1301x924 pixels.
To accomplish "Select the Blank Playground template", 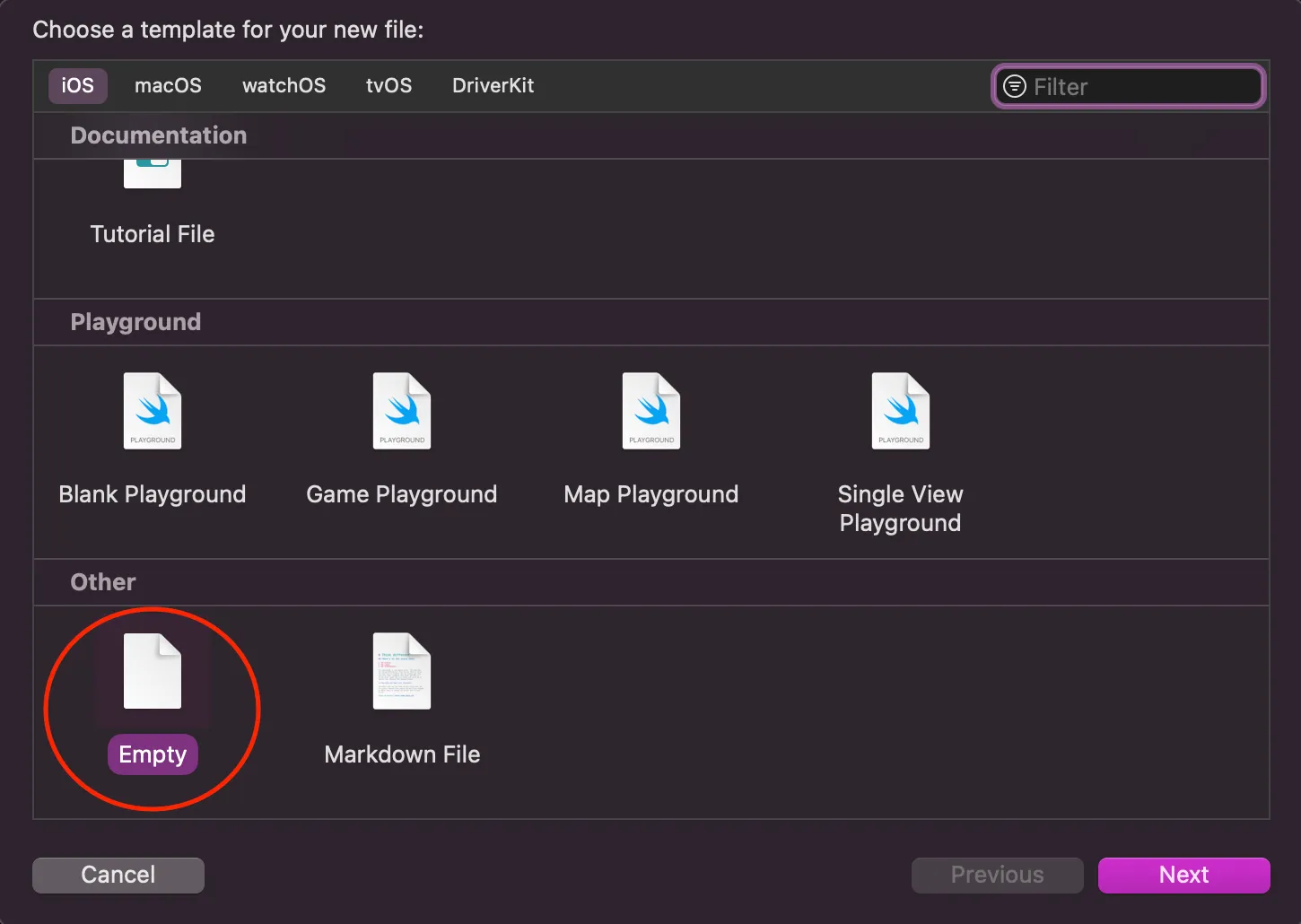I will click(x=153, y=440).
